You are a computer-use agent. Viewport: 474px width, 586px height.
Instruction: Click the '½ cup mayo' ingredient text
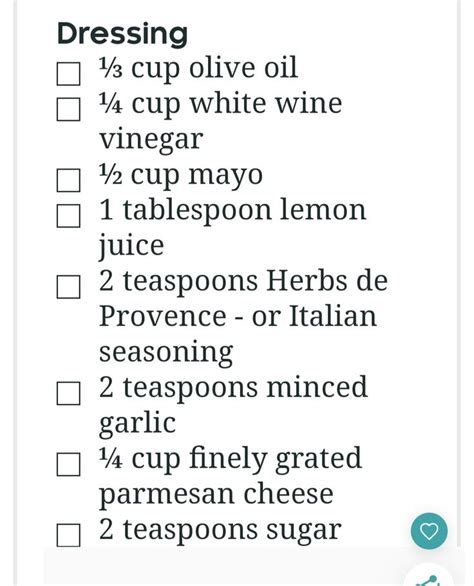point(181,175)
